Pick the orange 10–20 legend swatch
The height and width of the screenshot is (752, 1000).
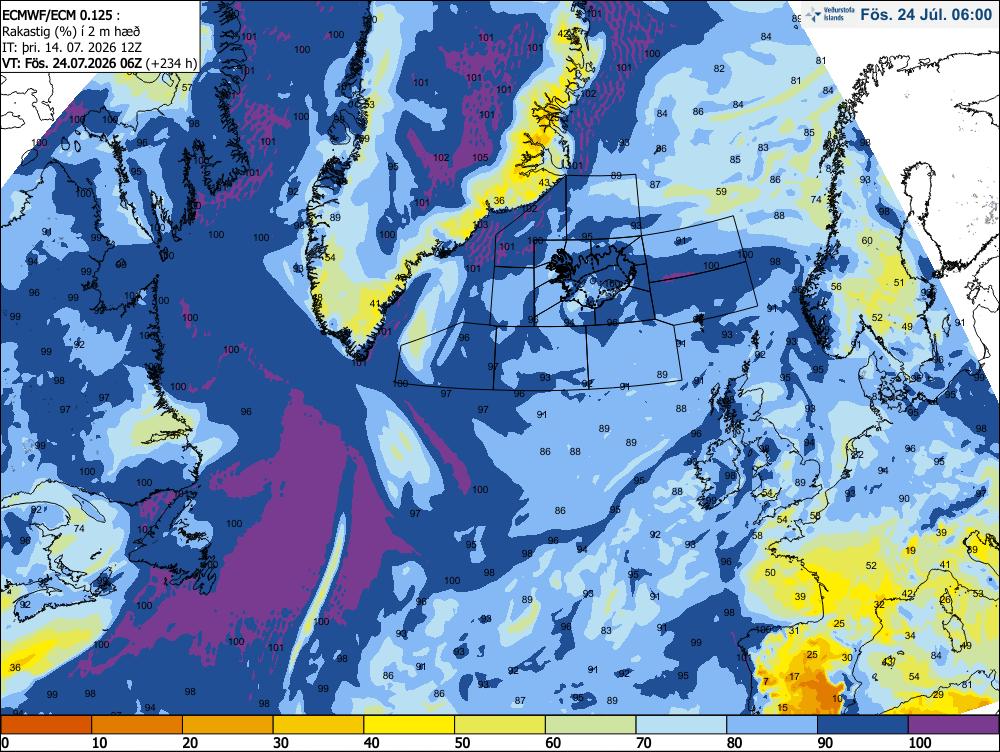137,725
